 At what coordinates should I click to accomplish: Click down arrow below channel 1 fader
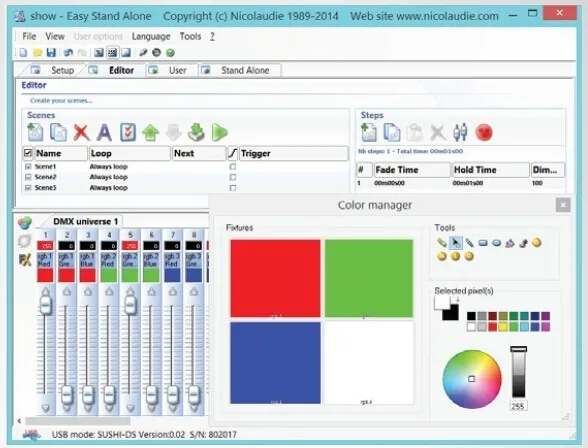45,408
